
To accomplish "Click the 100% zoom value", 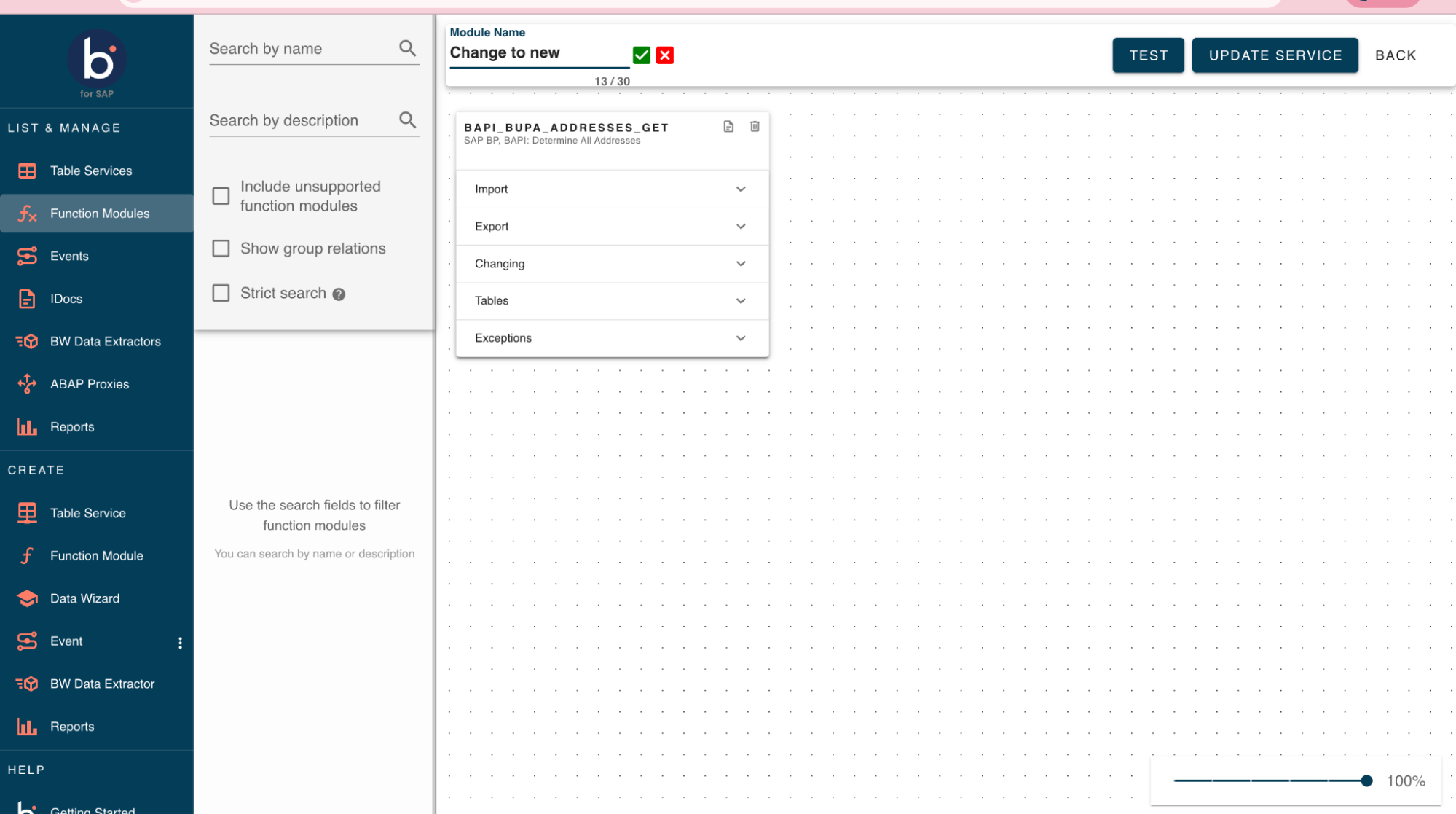I will (x=1406, y=781).
